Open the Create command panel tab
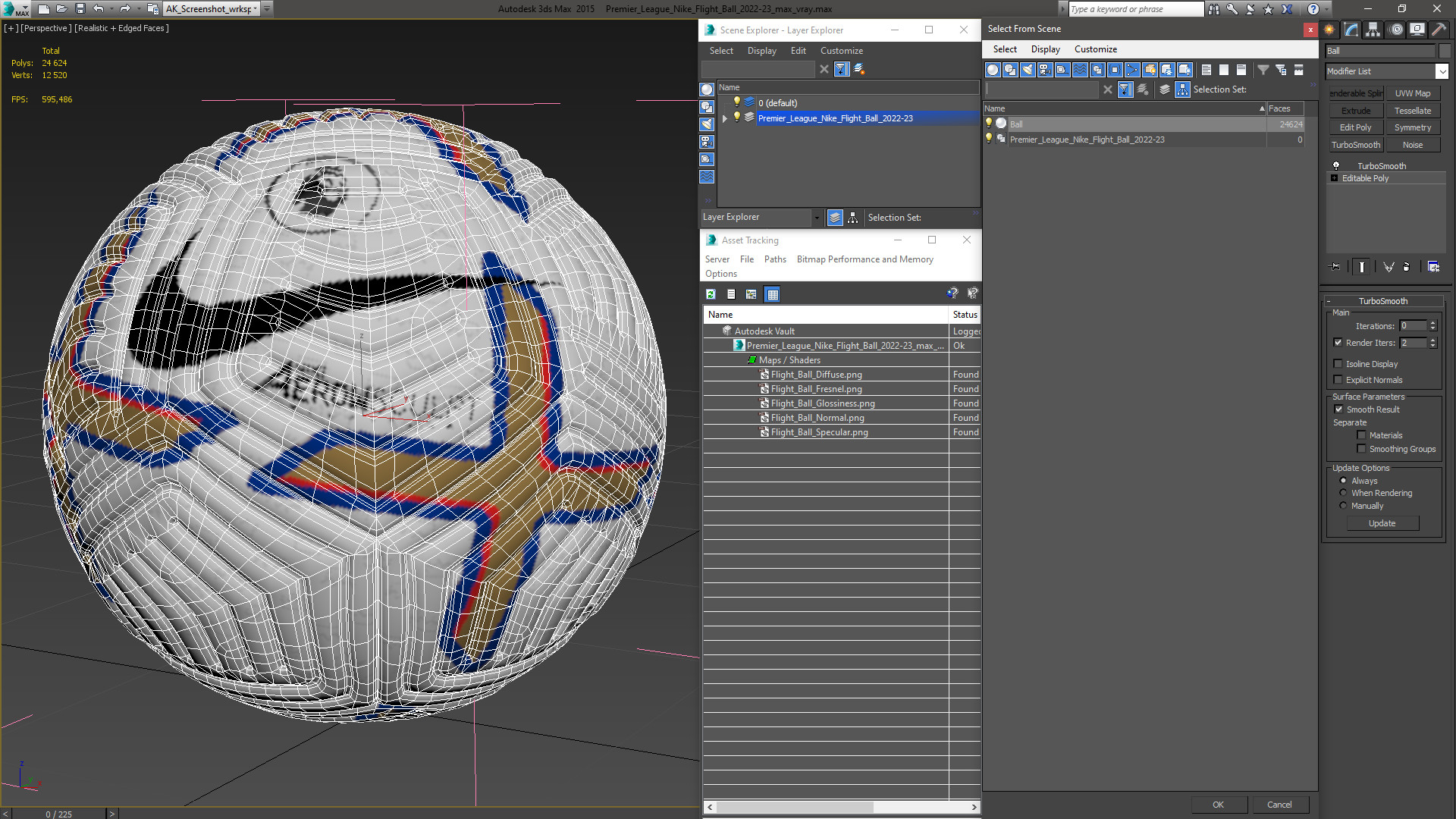Image resolution: width=1456 pixels, height=819 pixels. (x=1329, y=30)
